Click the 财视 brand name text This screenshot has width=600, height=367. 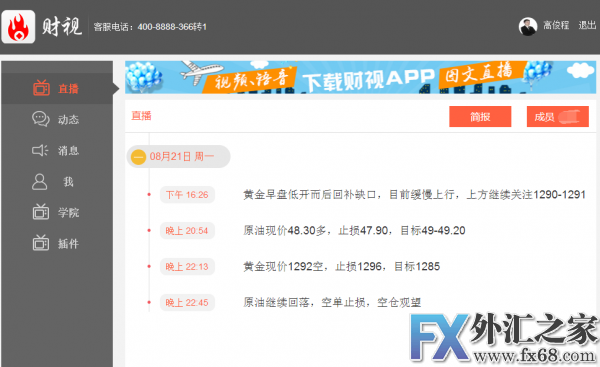pyautogui.click(x=62, y=27)
